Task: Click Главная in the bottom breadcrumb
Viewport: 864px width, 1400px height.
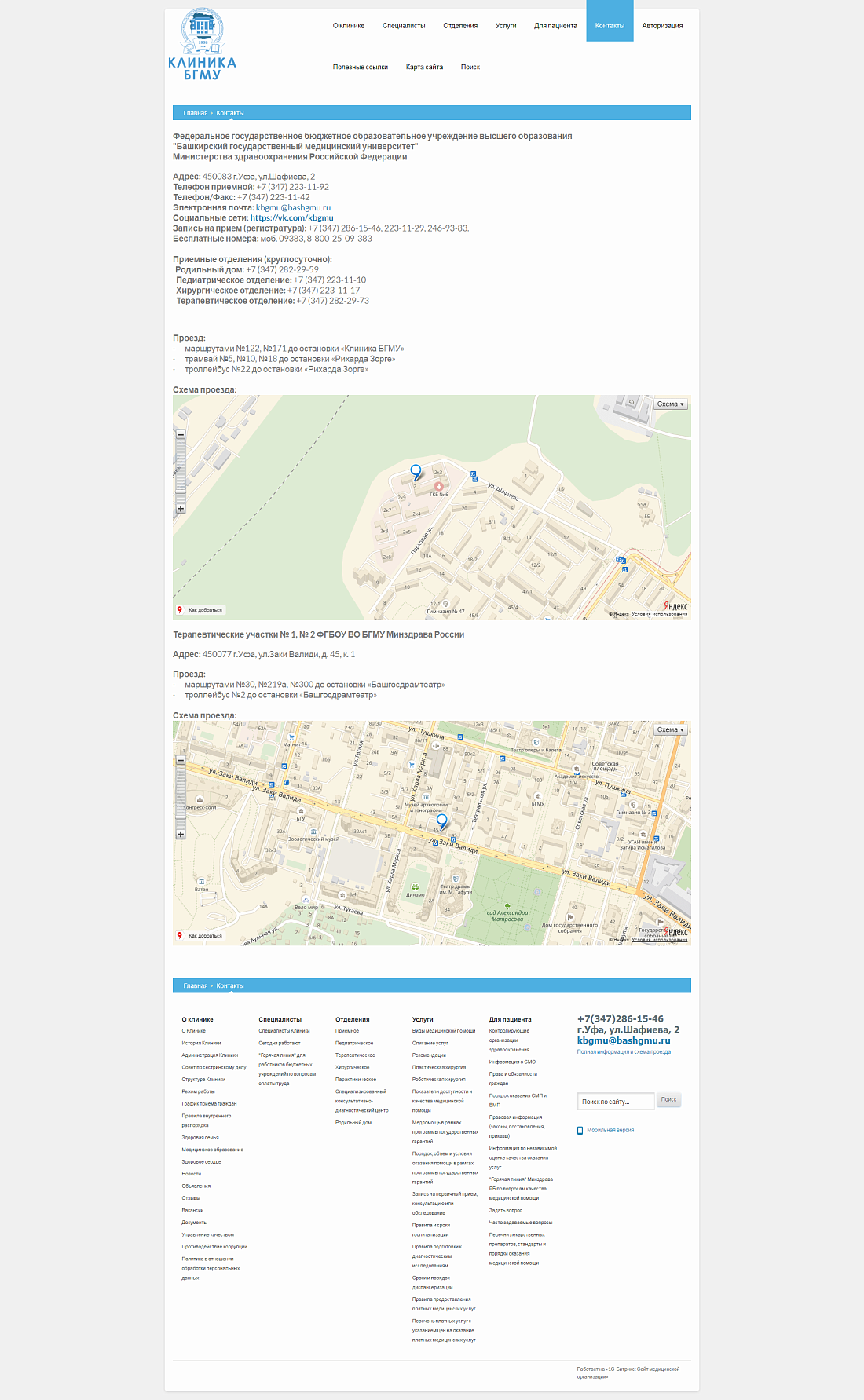Action: click(x=196, y=985)
